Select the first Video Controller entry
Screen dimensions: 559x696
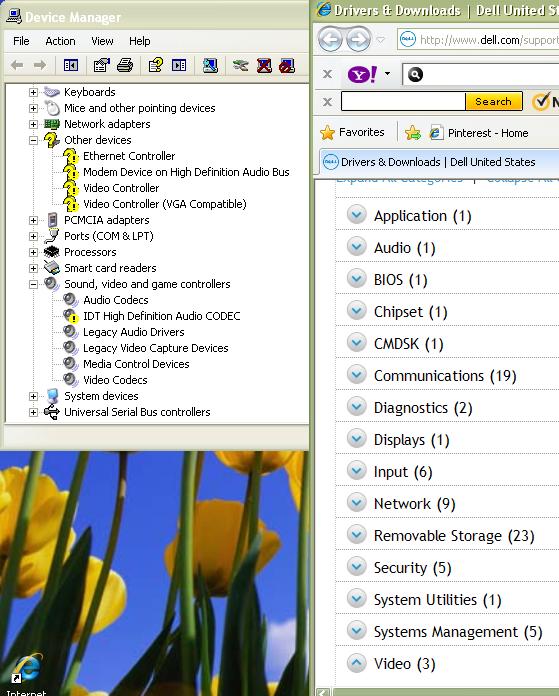click(x=121, y=188)
